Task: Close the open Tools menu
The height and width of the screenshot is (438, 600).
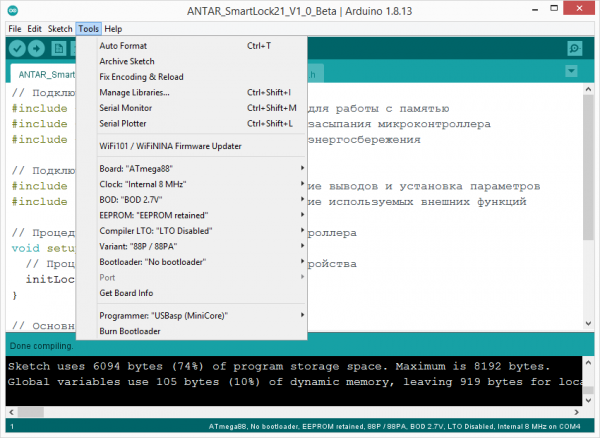Action: tap(88, 29)
